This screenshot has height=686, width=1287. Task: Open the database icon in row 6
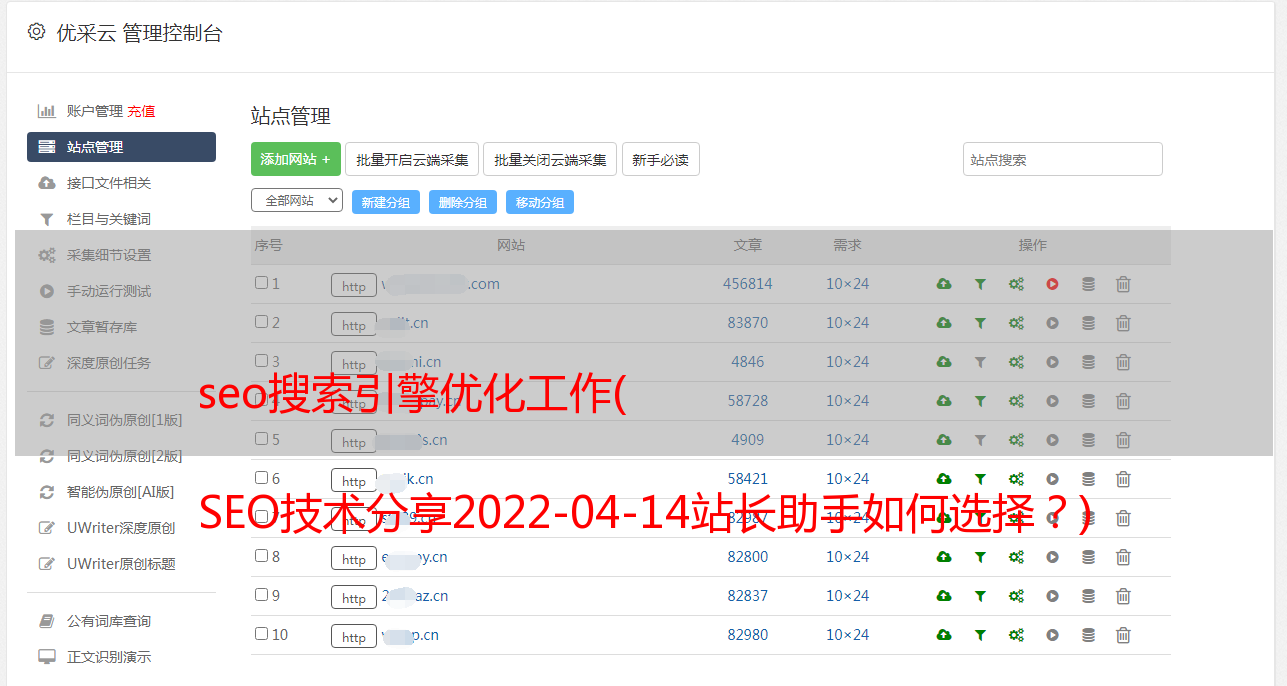[1088, 479]
